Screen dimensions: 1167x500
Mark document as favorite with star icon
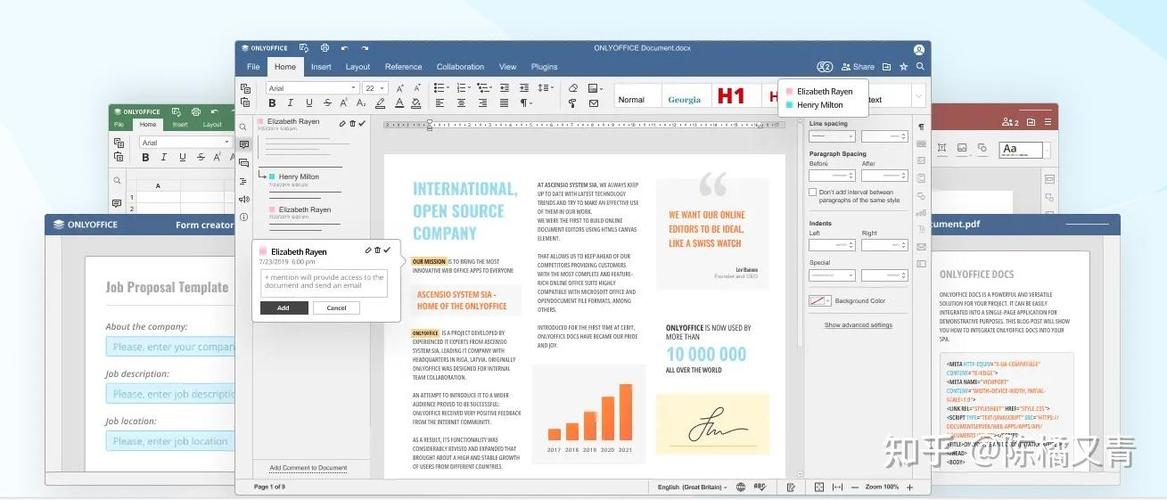904,67
